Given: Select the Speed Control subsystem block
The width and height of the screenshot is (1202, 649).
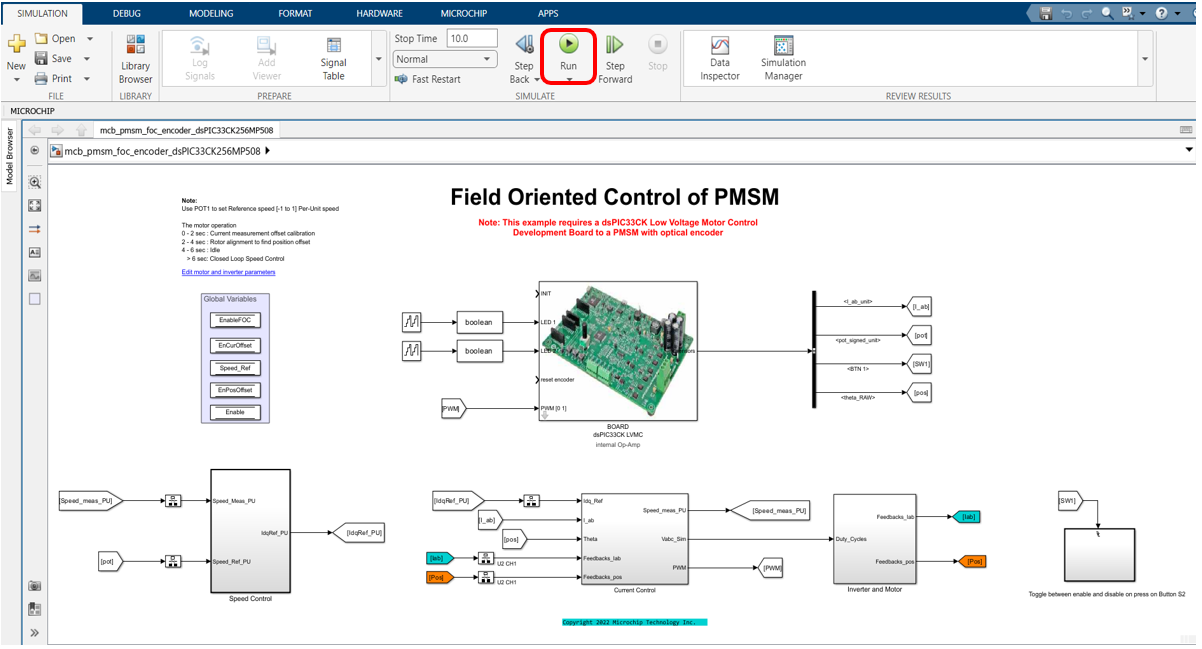Looking at the screenshot, I should pyautogui.click(x=250, y=531).
